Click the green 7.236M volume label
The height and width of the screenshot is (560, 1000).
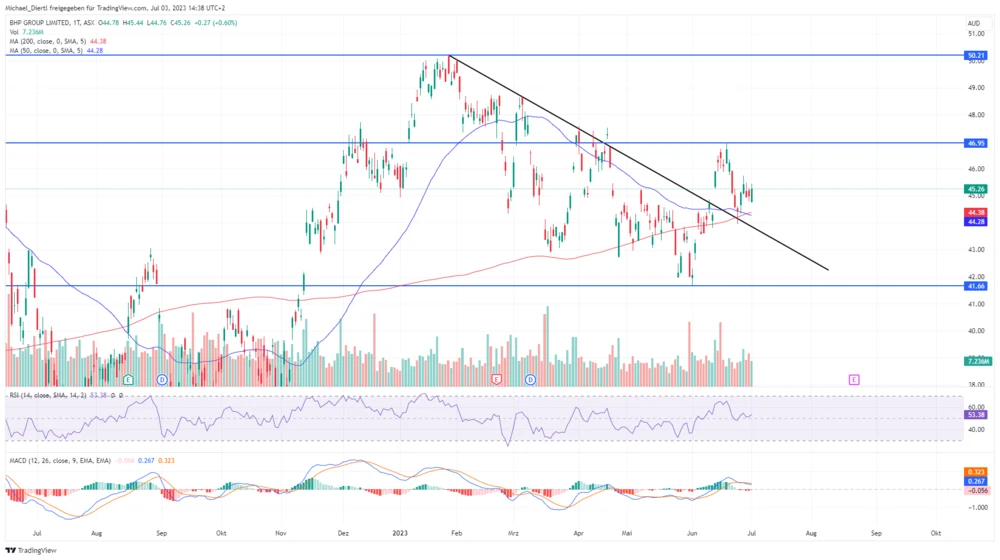point(977,360)
